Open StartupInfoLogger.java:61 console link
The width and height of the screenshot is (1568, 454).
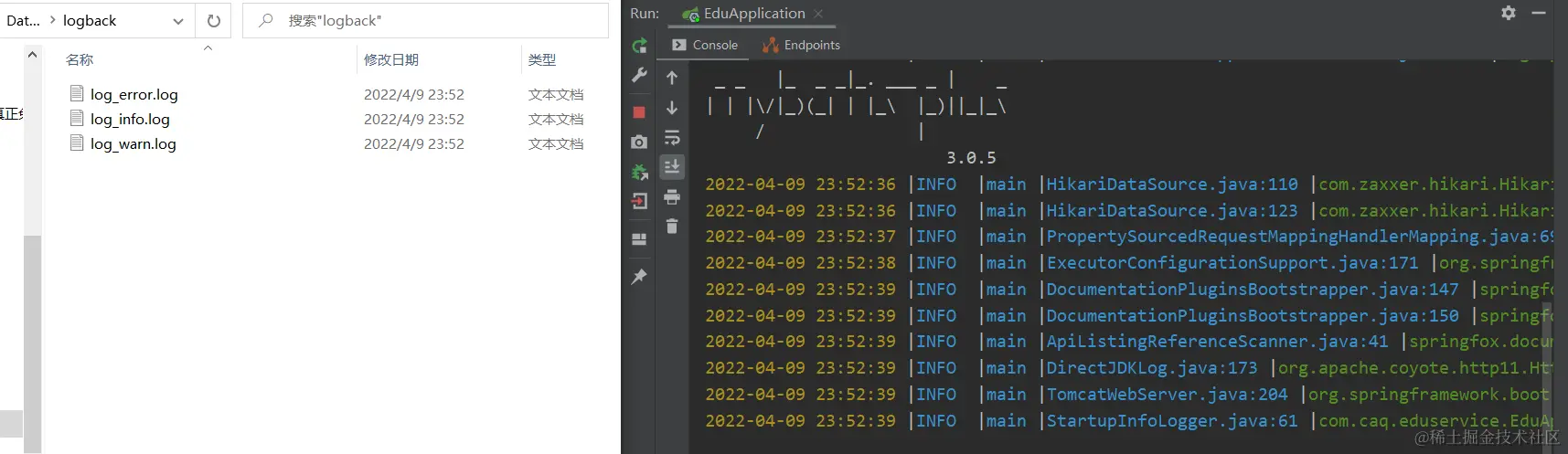click(x=1172, y=421)
